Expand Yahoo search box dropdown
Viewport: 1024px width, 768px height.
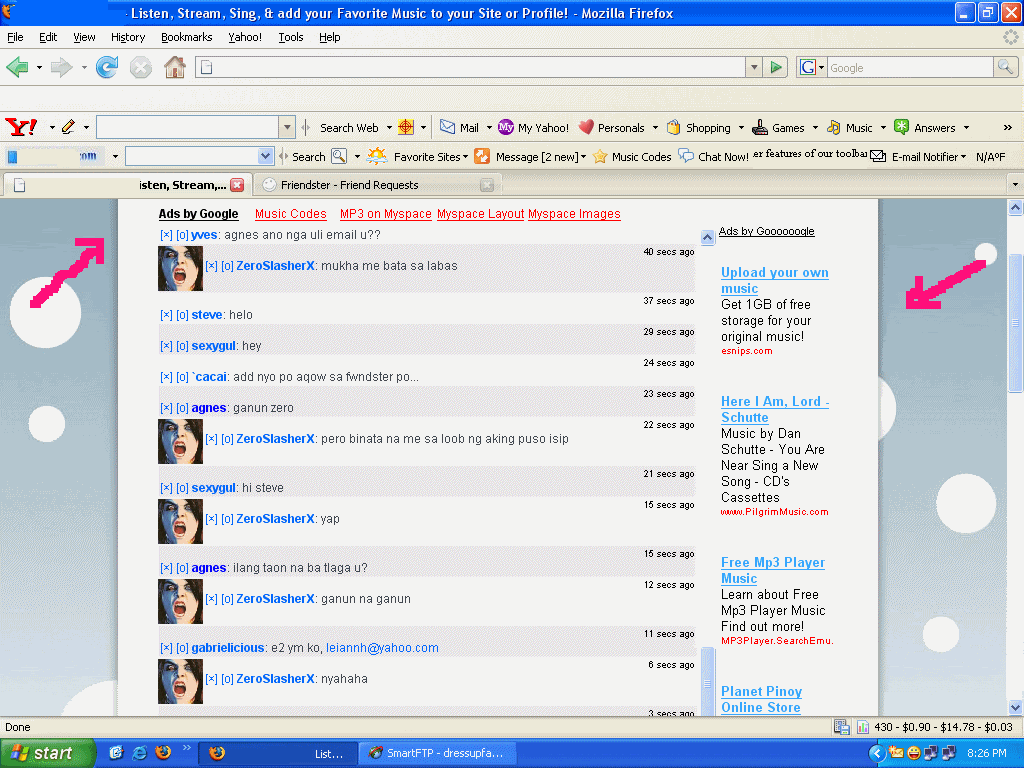coord(287,127)
